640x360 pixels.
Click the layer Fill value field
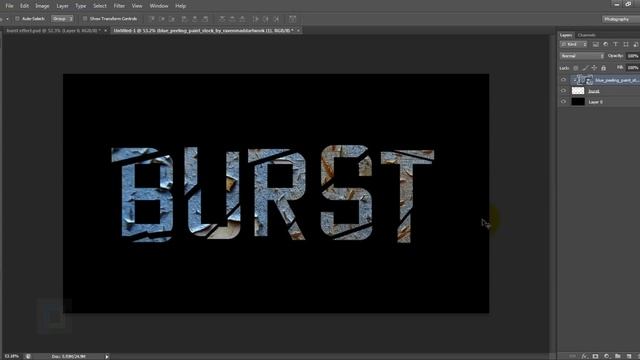coord(633,68)
